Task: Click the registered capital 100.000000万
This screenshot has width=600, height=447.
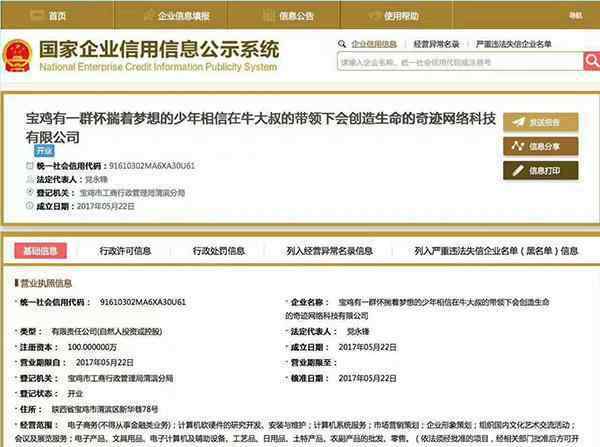Action: tap(92, 347)
